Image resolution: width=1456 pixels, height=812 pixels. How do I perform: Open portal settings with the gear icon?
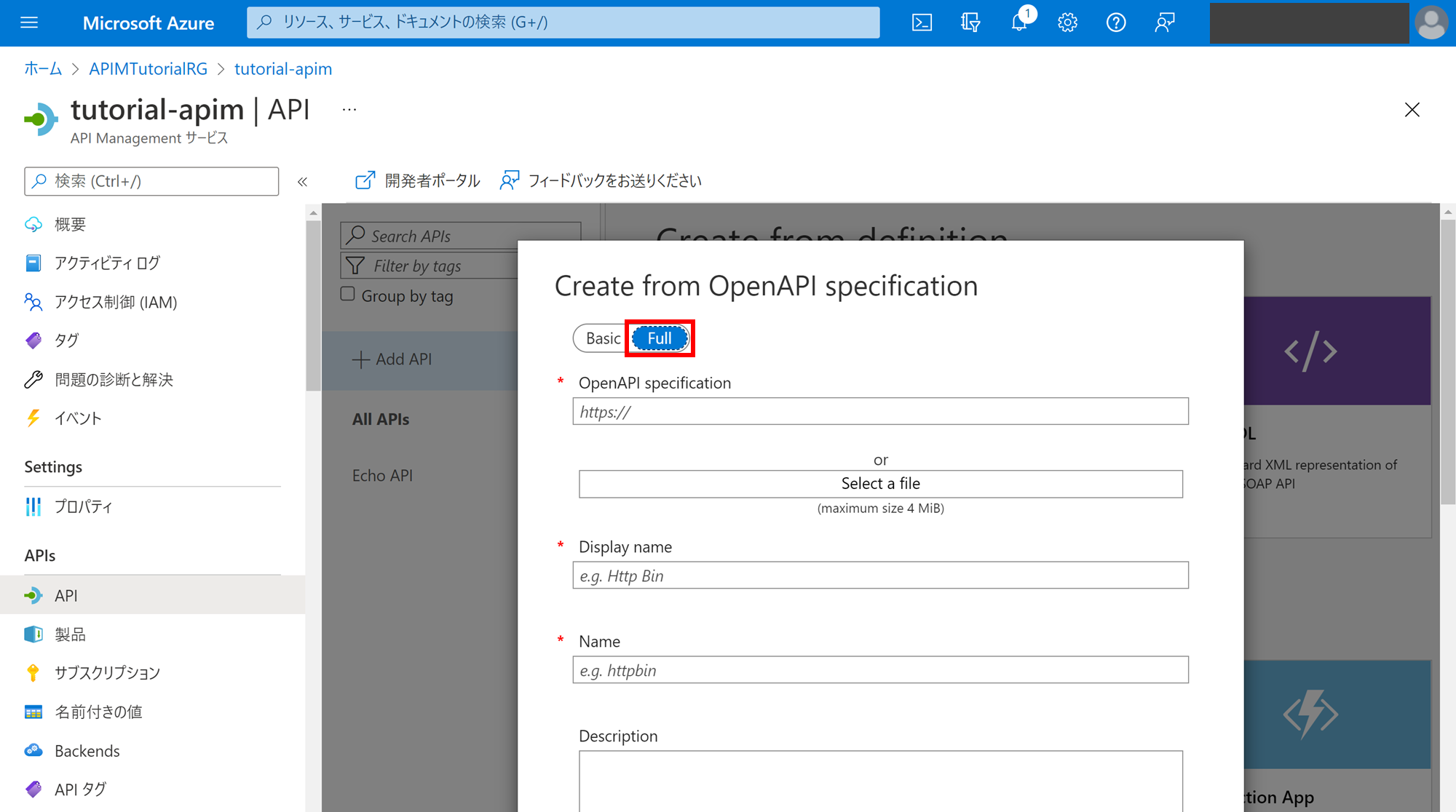pyautogui.click(x=1067, y=23)
